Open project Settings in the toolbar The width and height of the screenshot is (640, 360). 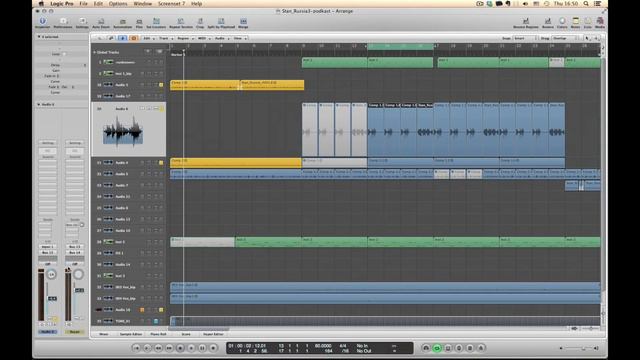pos(82,22)
